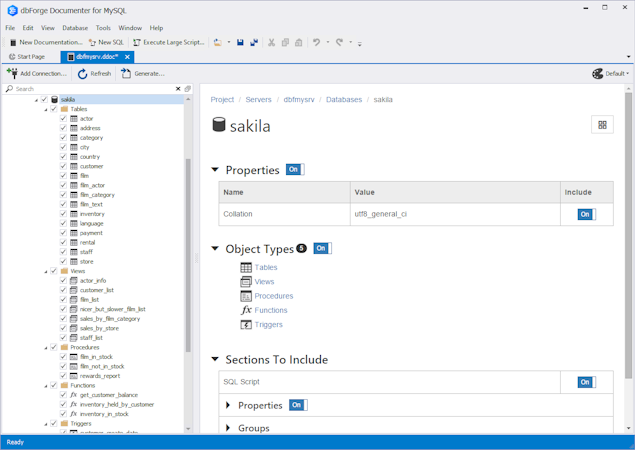This screenshot has height=450, width=635.
Task: Click Generate documentation icon
Action: point(126,73)
